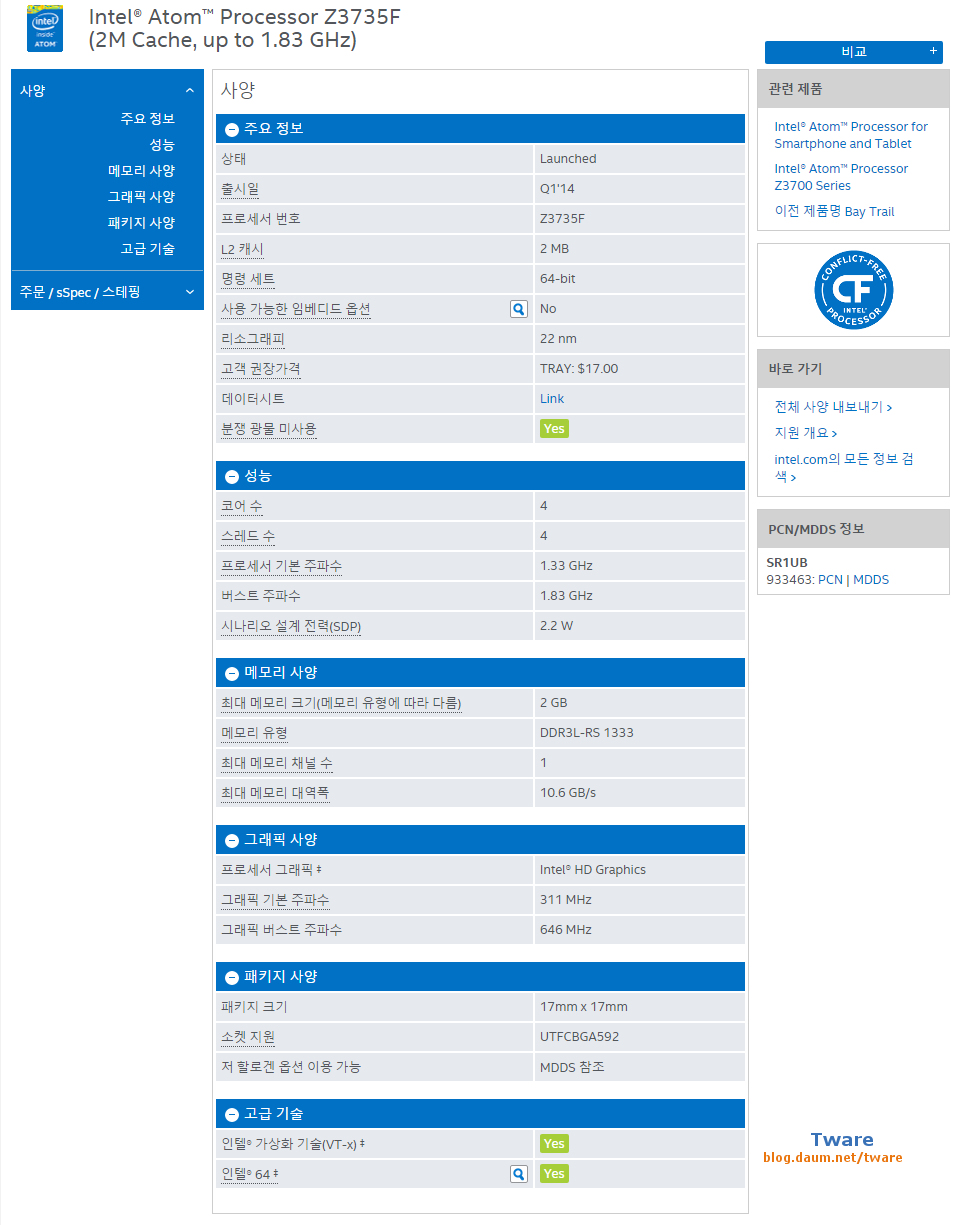Click 전체 사양 내보내기 link
This screenshot has height=1225, width=961.
833,407
